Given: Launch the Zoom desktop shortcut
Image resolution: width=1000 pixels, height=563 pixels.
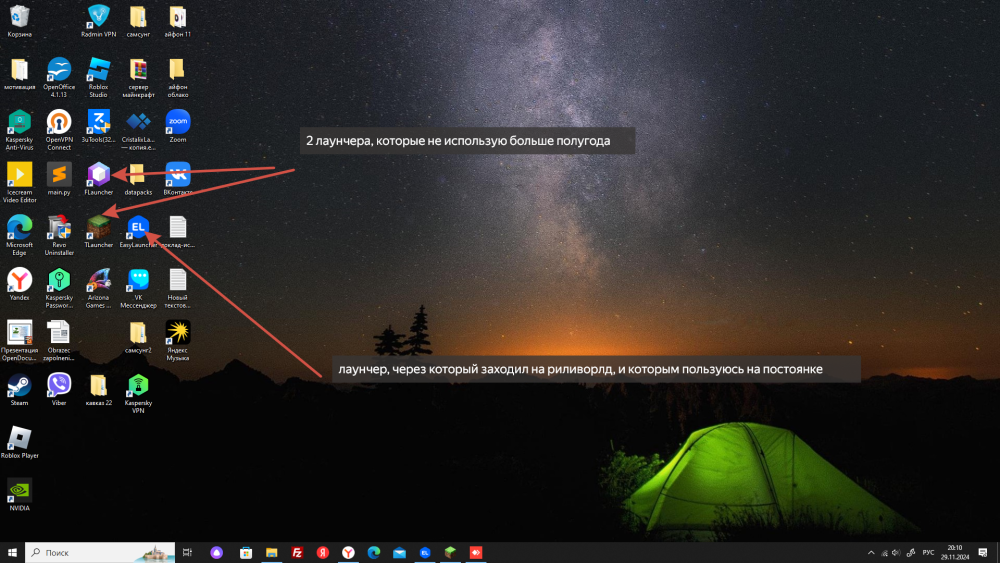Looking at the screenshot, I should pos(177,126).
